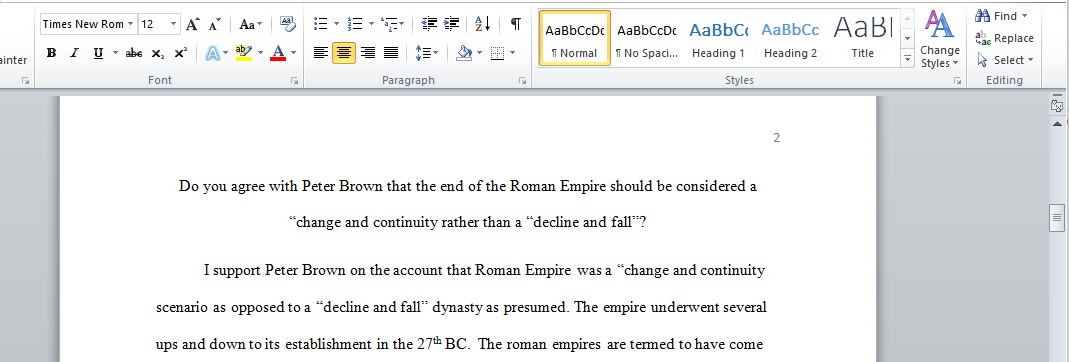Apply Superscript formatting
Viewport: 1069px width, 362px height.
[x=181, y=52]
